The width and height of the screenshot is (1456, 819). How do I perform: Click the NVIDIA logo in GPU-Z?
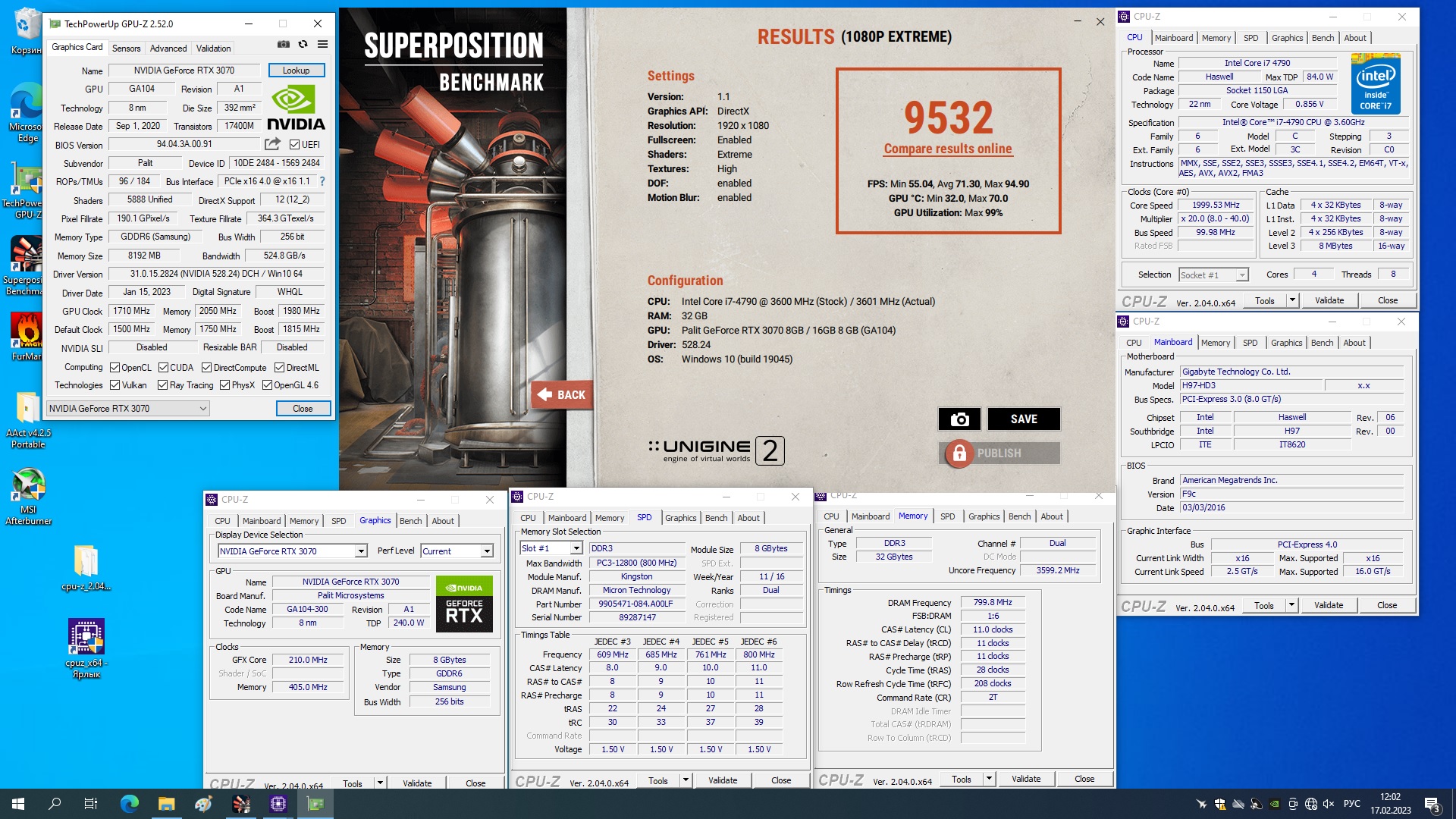click(x=296, y=108)
